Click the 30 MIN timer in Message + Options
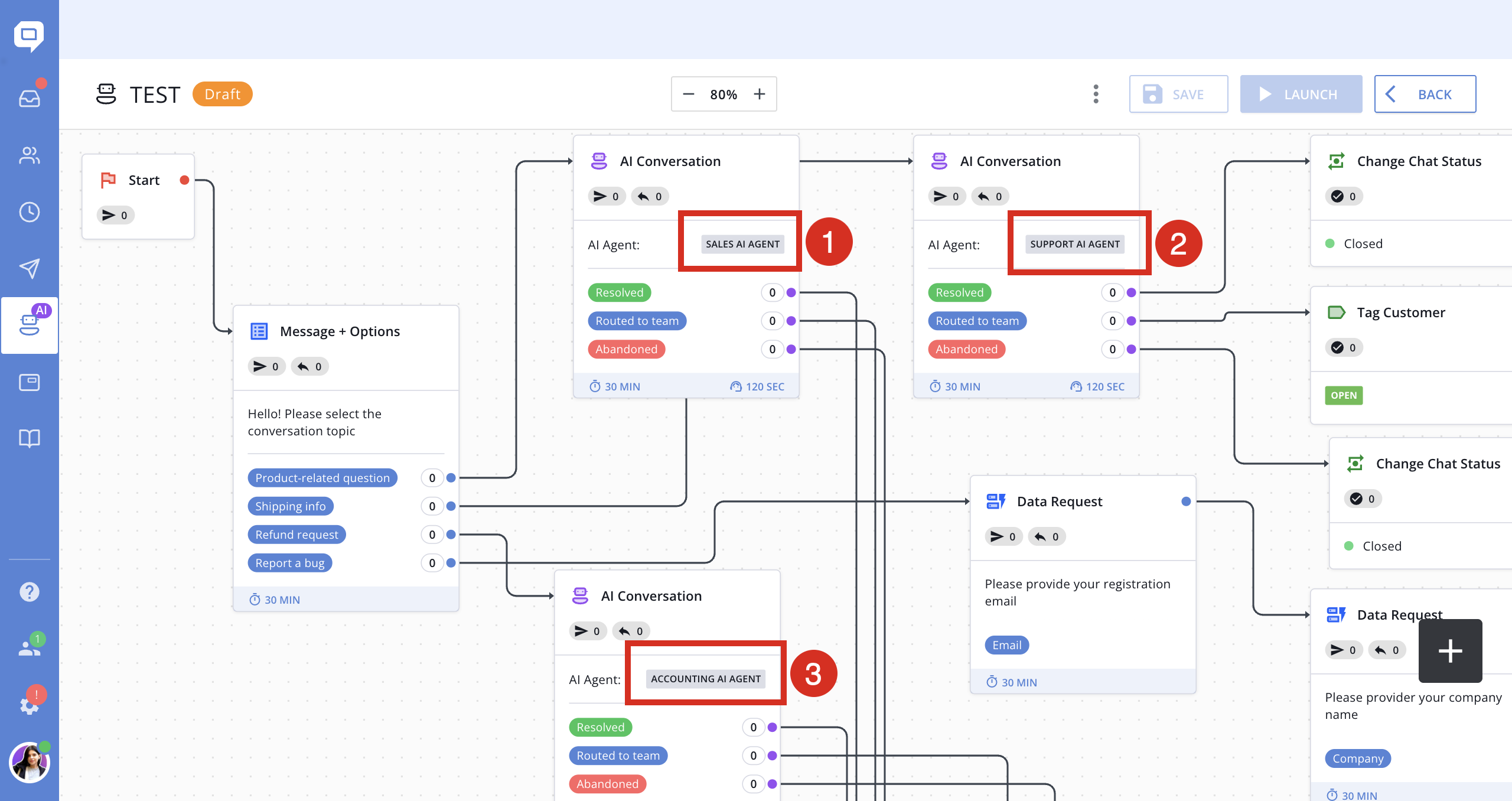 coord(275,600)
